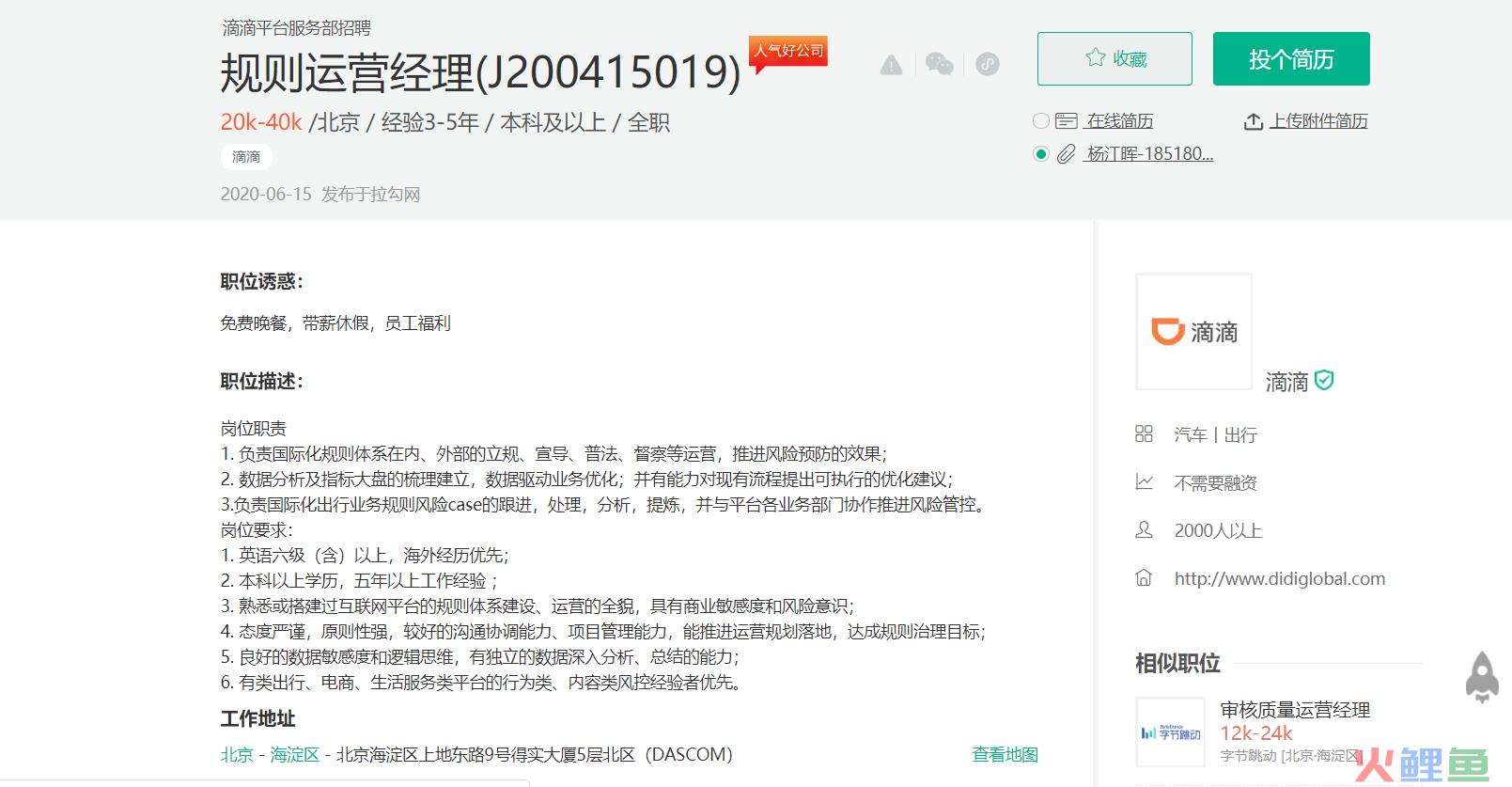This screenshot has width=1512, height=787.
Task: Click the paperclip attachment icon
Action: (1066, 154)
